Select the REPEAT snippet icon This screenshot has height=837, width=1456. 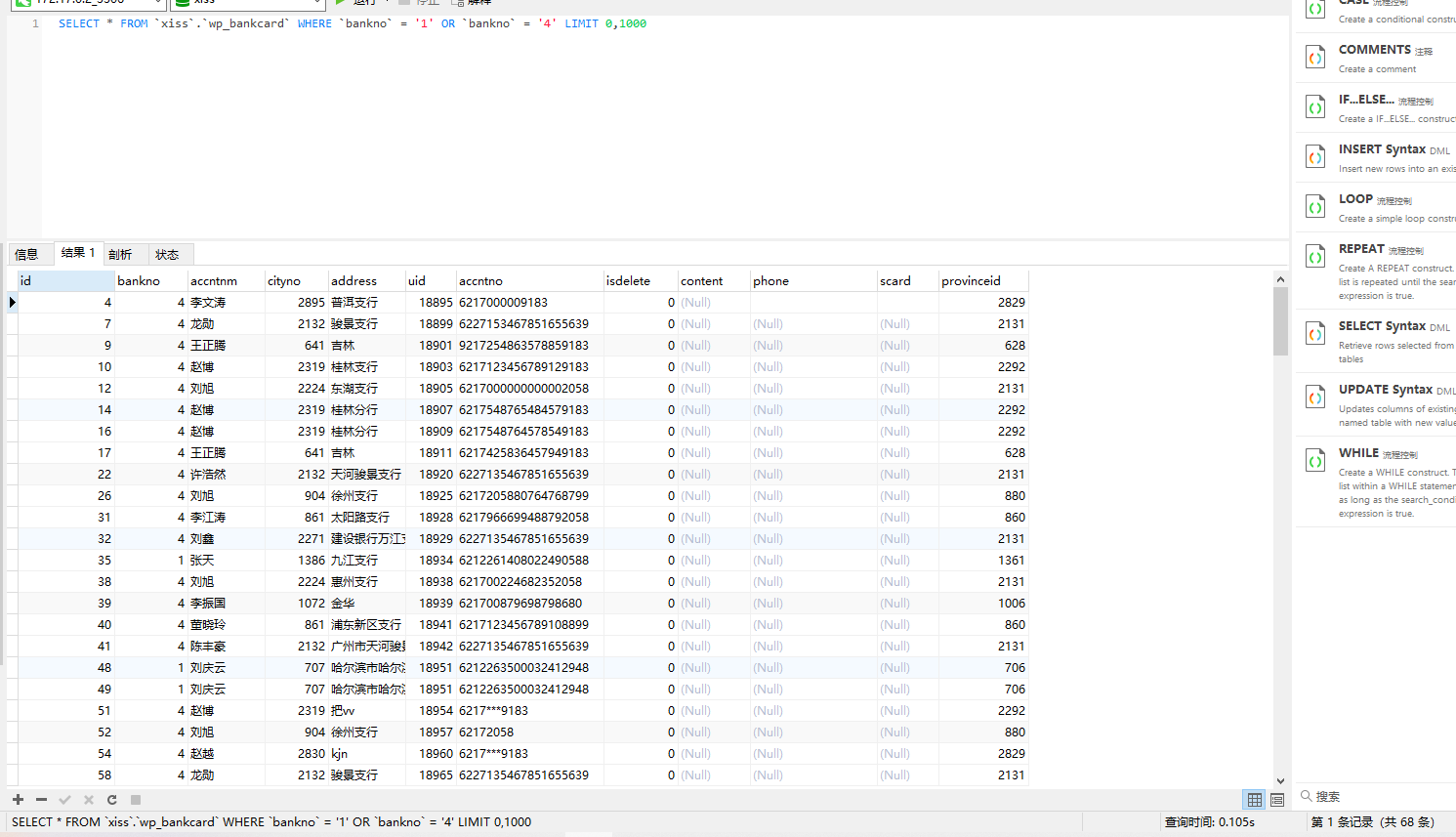[x=1315, y=257]
